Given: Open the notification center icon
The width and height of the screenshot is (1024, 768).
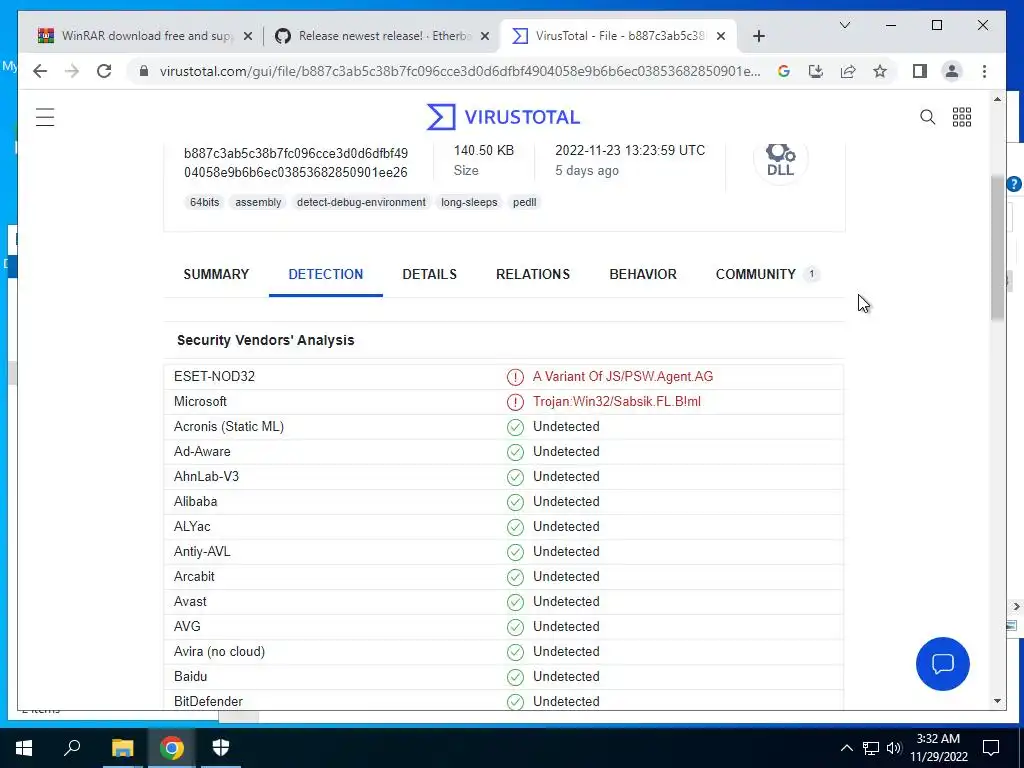Looking at the screenshot, I should pyautogui.click(x=991, y=748).
